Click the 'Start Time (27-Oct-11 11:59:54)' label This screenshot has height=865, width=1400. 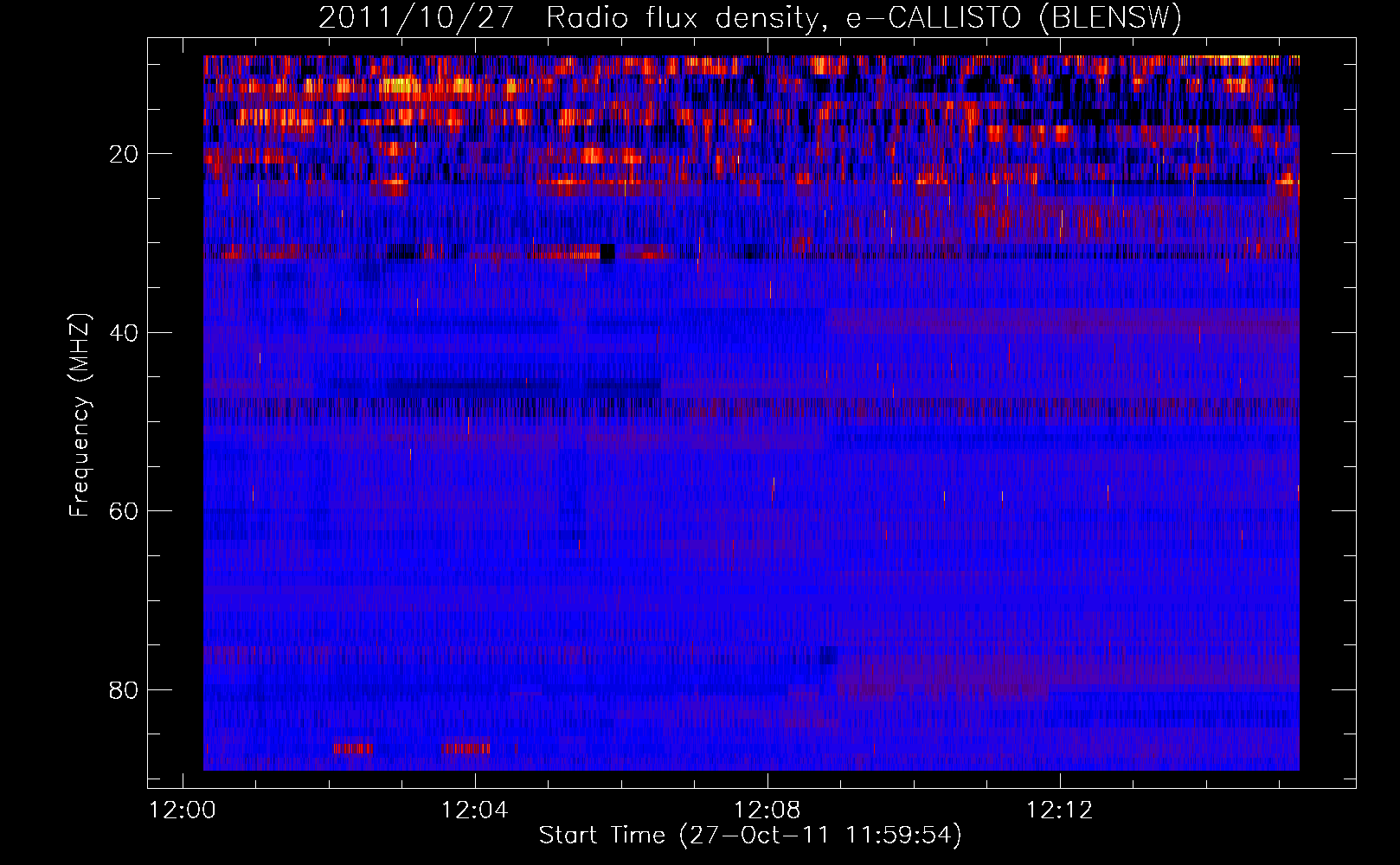coord(750,835)
